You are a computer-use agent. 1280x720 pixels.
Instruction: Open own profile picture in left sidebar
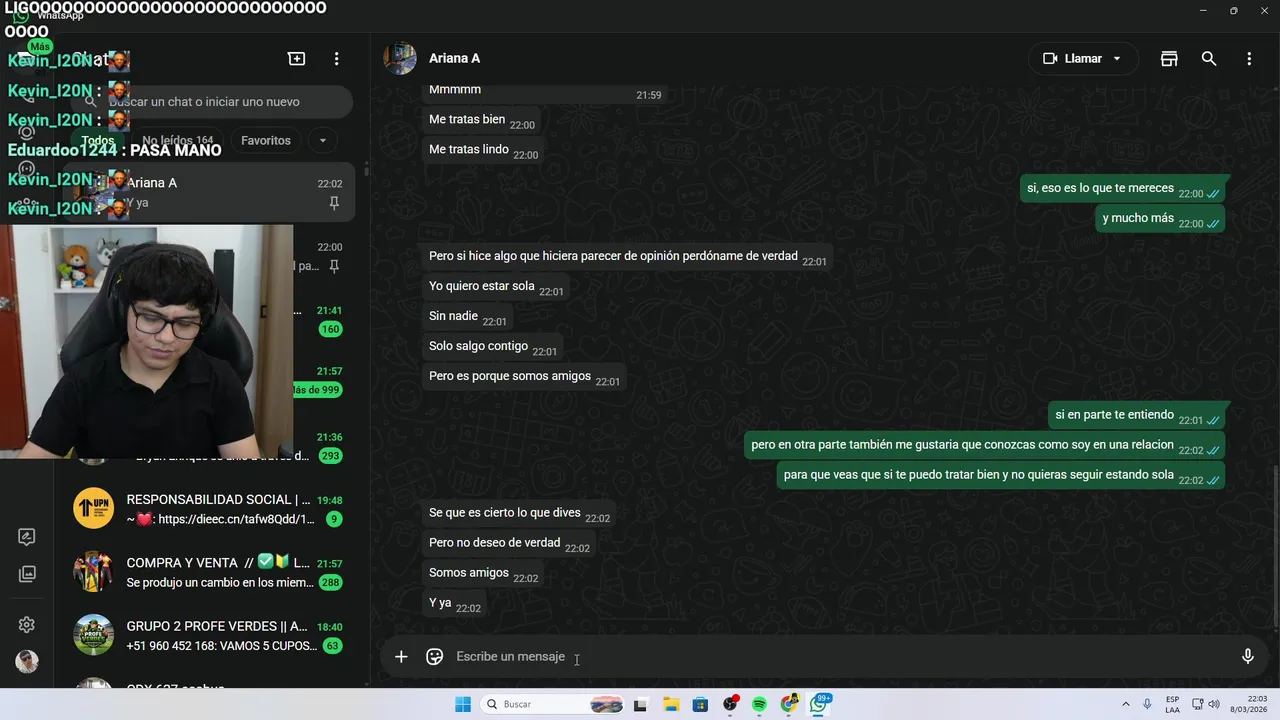tap(27, 662)
